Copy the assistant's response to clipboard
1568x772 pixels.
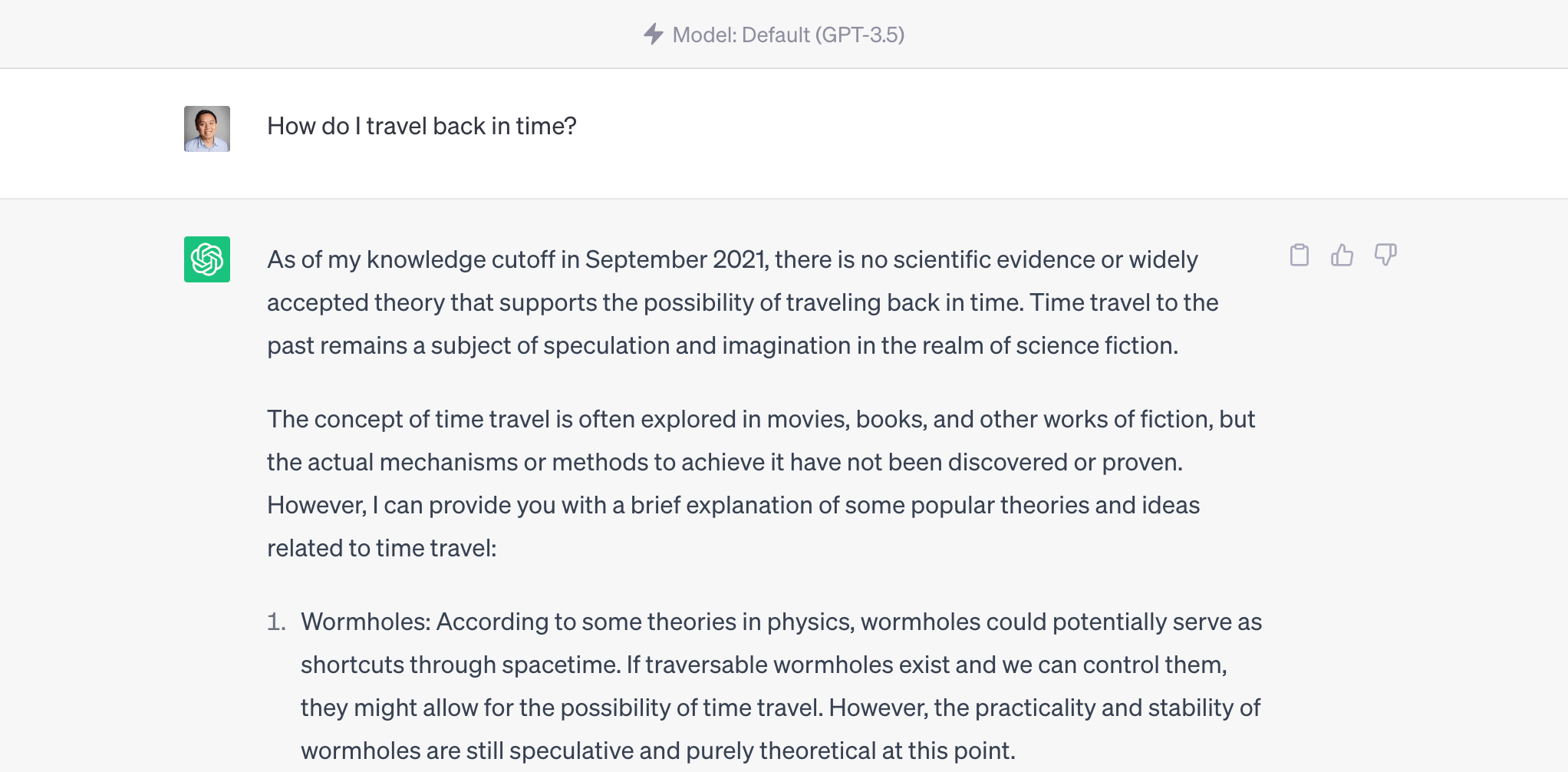pyautogui.click(x=1300, y=256)
